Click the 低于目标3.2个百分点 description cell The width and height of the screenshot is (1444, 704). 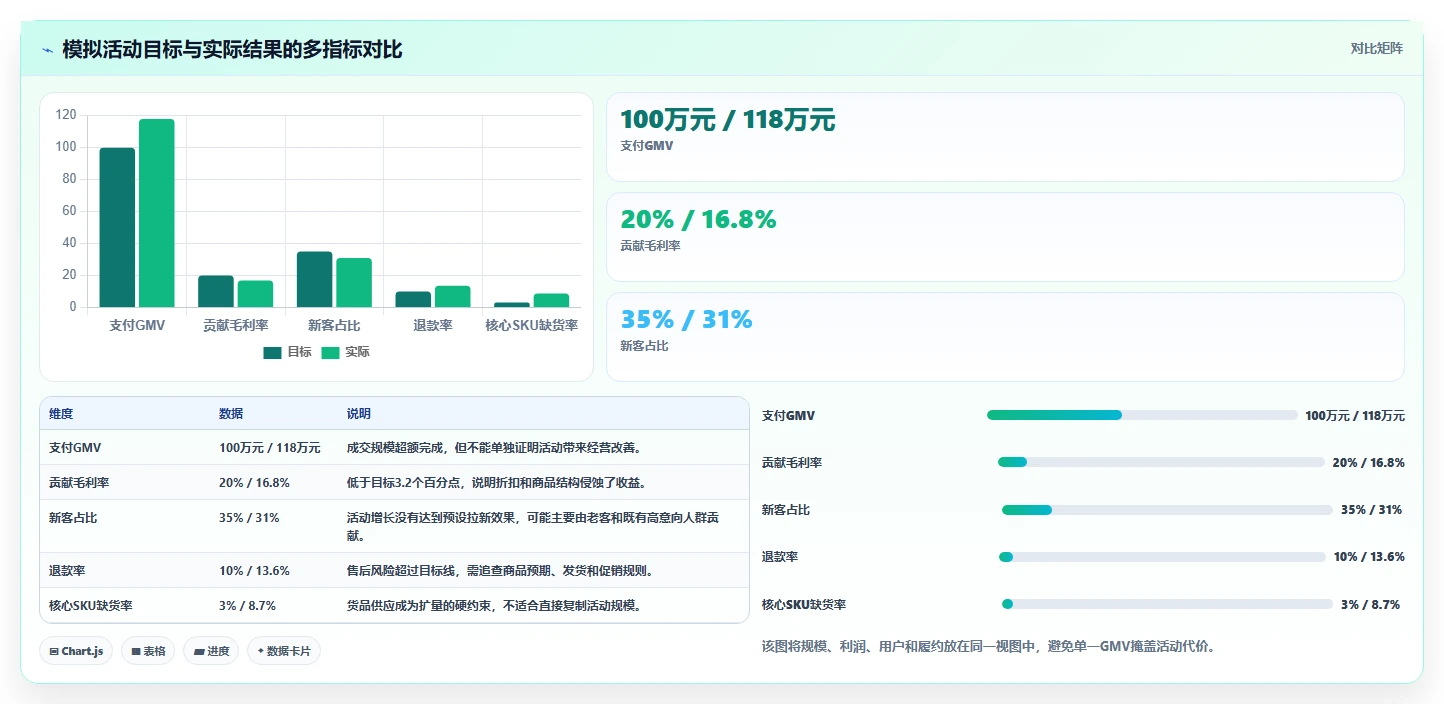click(543, 482)
